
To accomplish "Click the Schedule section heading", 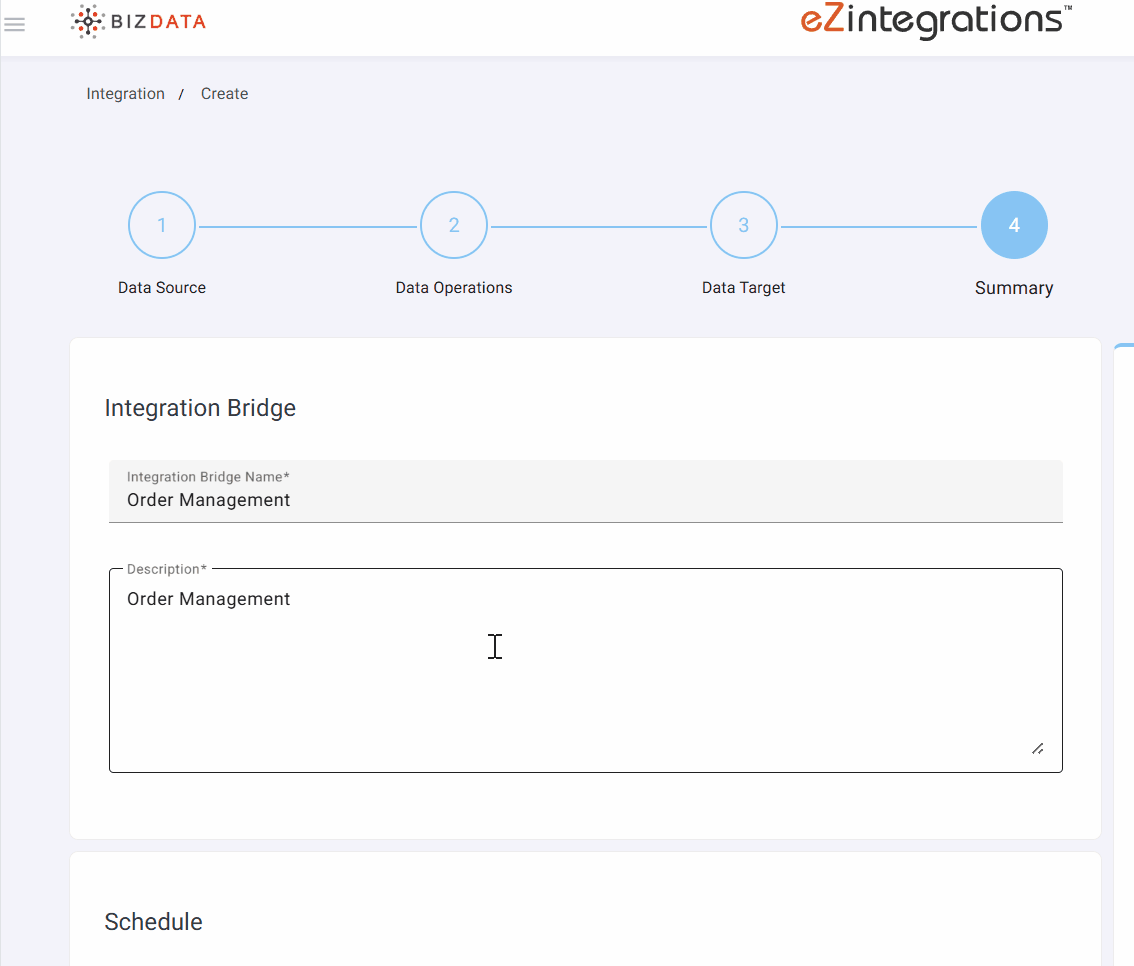I will click(x=153, y=922).
